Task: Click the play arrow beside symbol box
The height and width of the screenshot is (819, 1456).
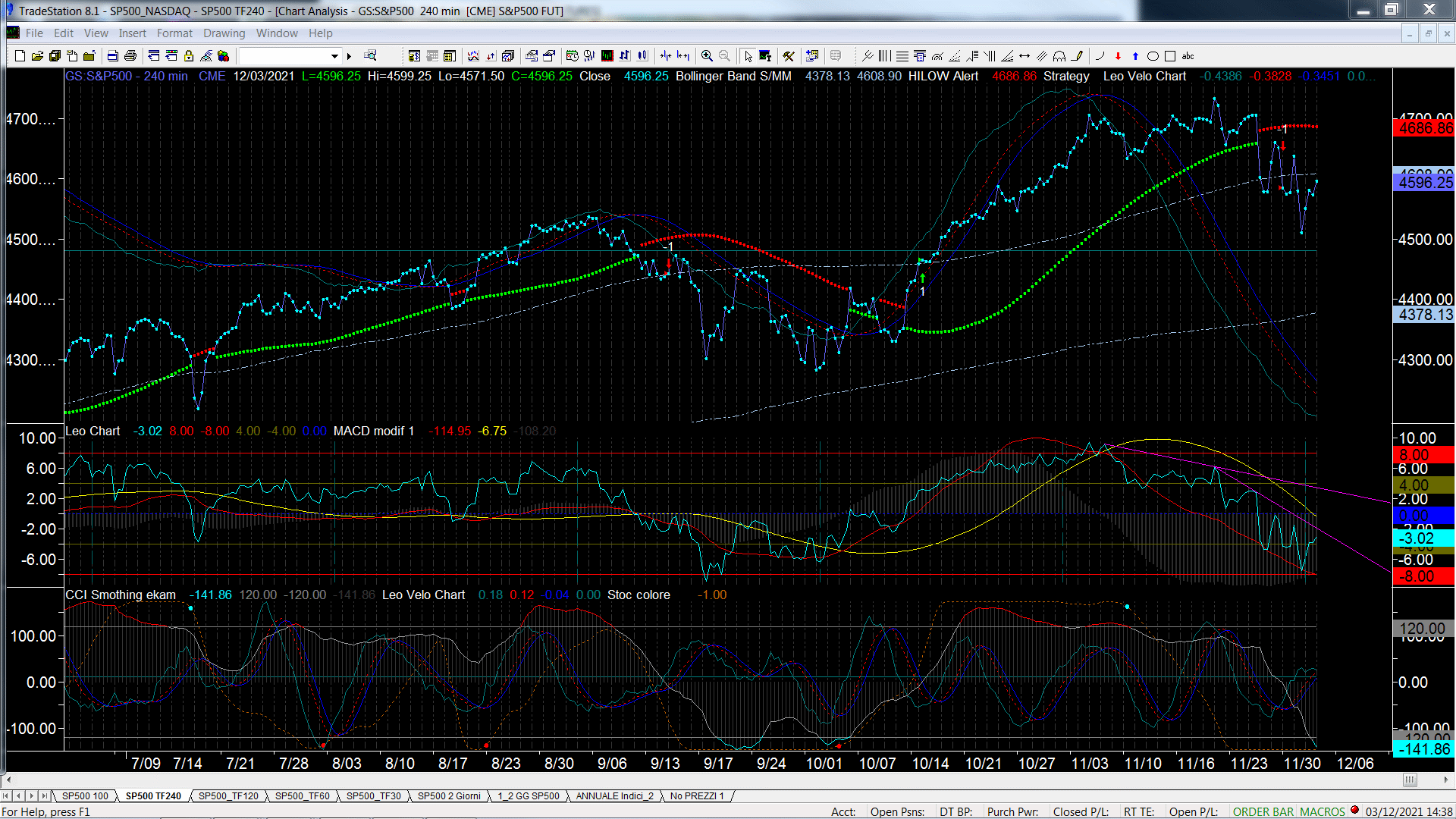Action: (x=349, y=56)
